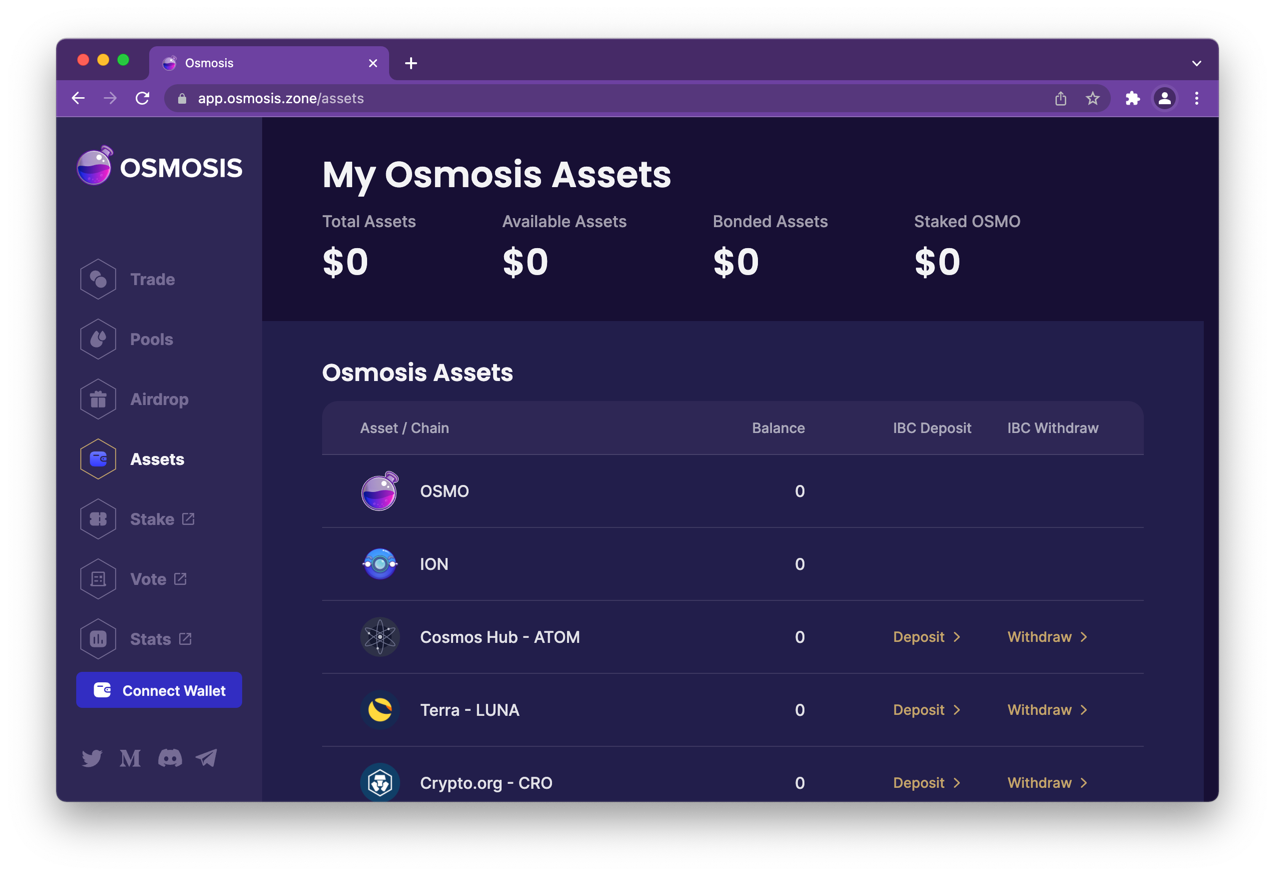The image size is (1275, 876).
Task: Open the browser Extensions puzzle icon
Action: tap(1132, 98)
